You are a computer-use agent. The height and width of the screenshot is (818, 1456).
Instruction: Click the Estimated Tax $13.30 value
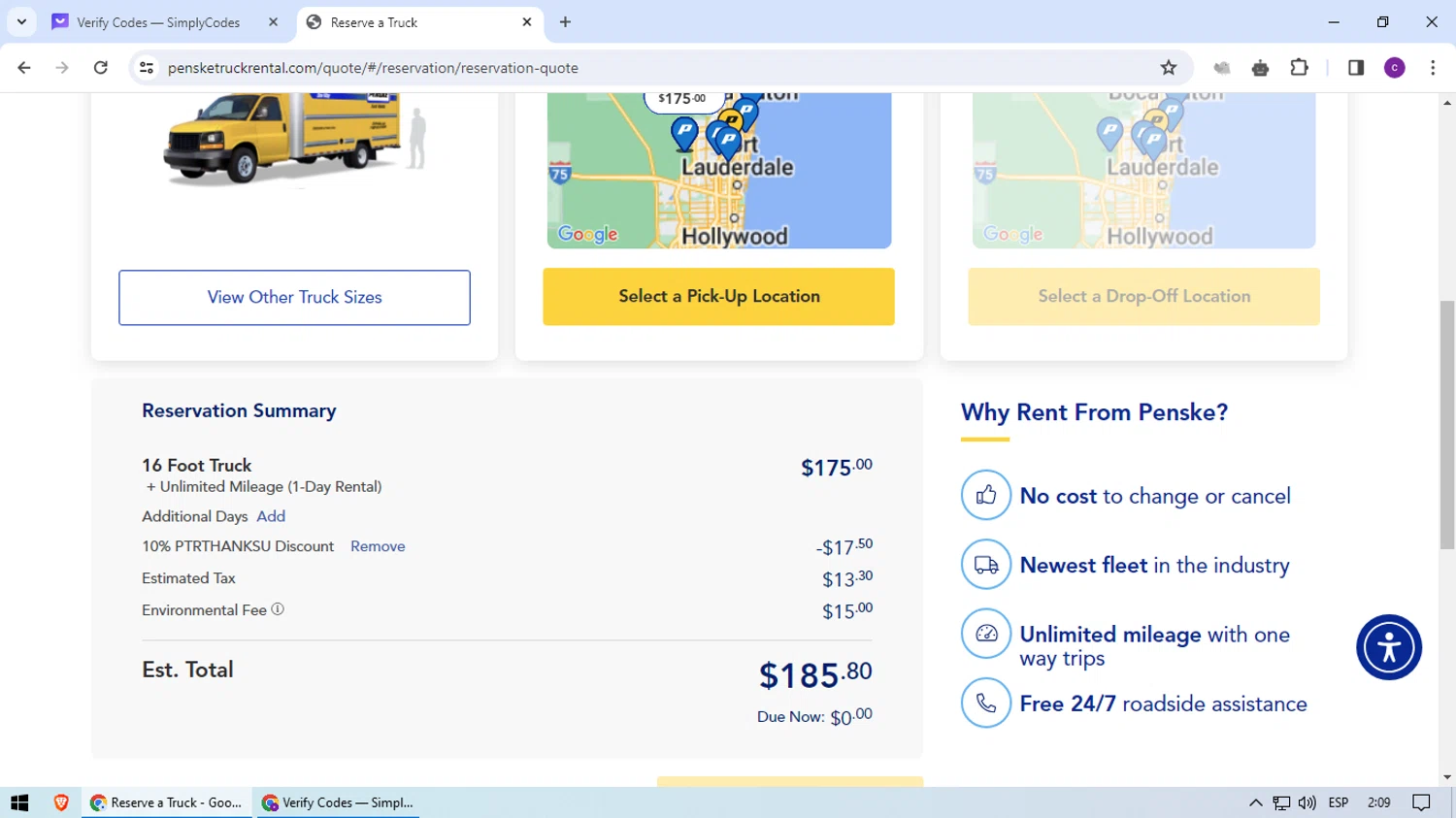(847, 579)
